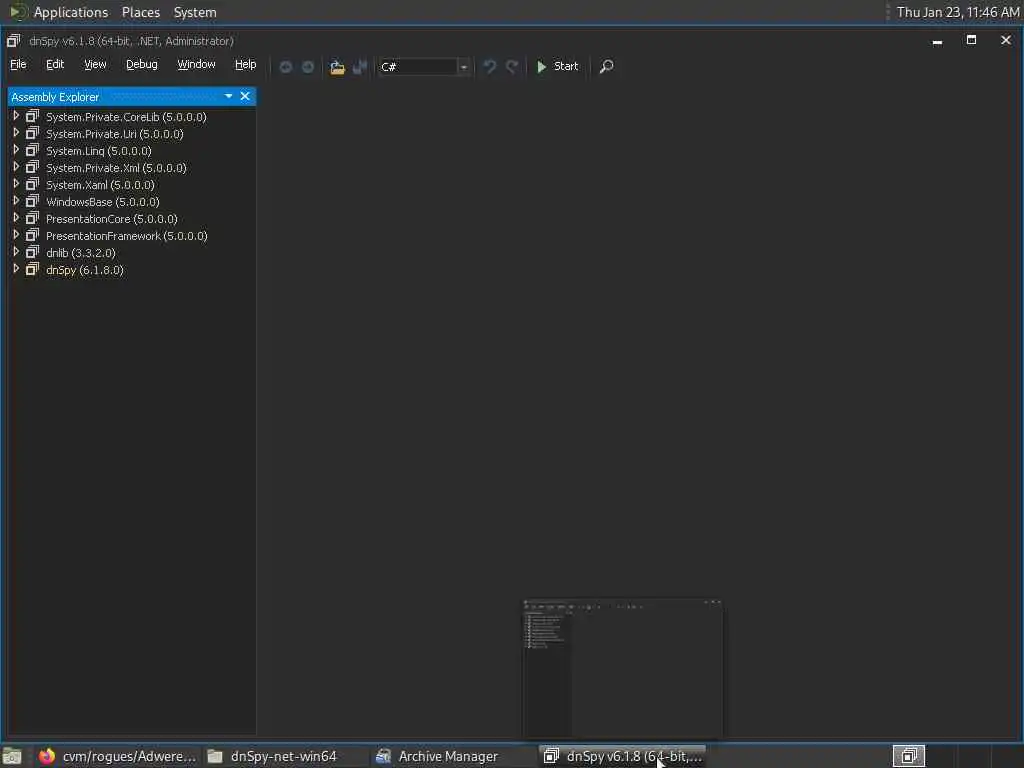Open the search magnifier icon
Image resolution: width=1024 pixels, height=768 pixels.
point(606,67)
